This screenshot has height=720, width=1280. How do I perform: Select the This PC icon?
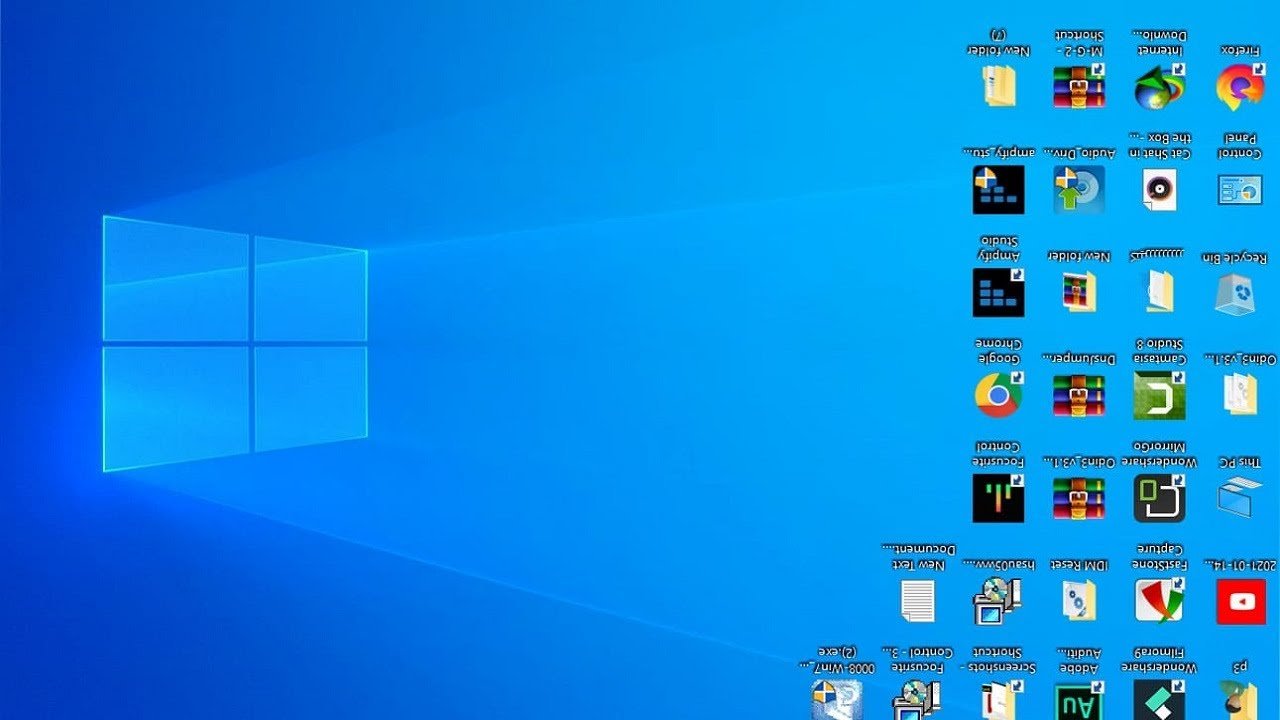(x=1240, y=498)
